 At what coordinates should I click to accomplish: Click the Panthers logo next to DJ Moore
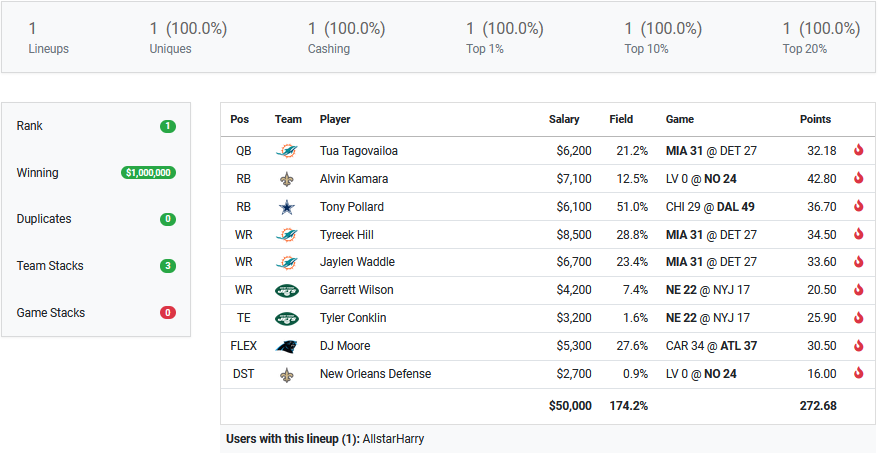click(287, 346)
